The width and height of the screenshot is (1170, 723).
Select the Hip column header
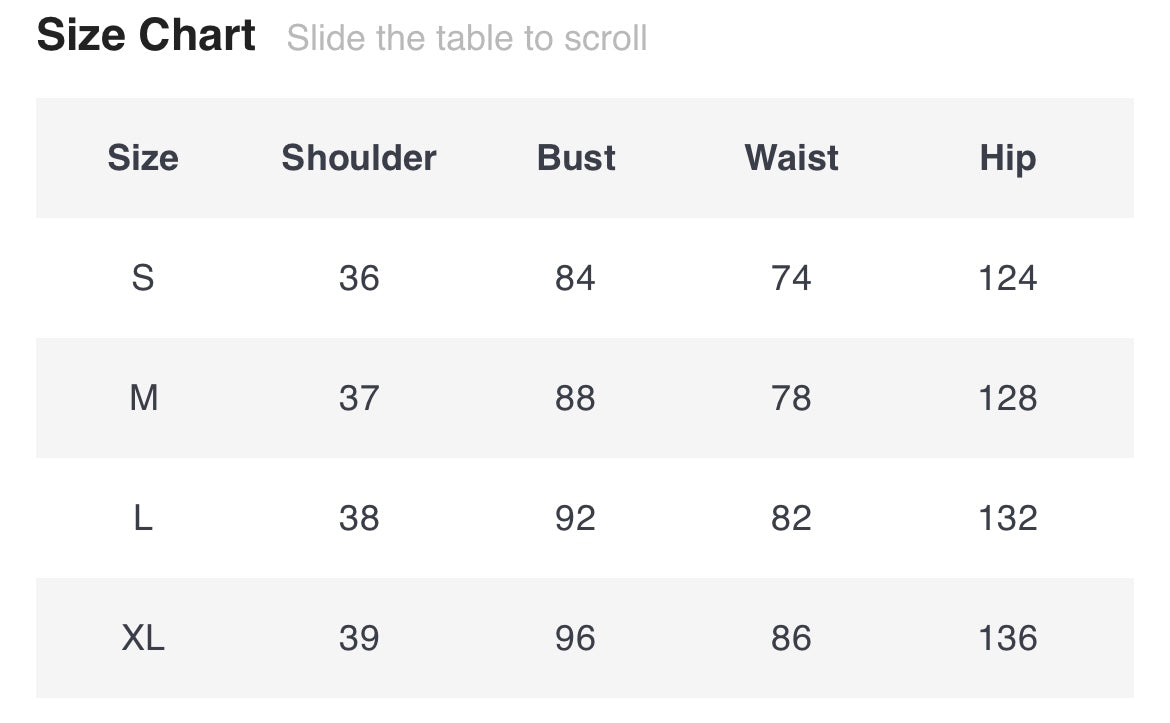click(x=1007, y=158)
